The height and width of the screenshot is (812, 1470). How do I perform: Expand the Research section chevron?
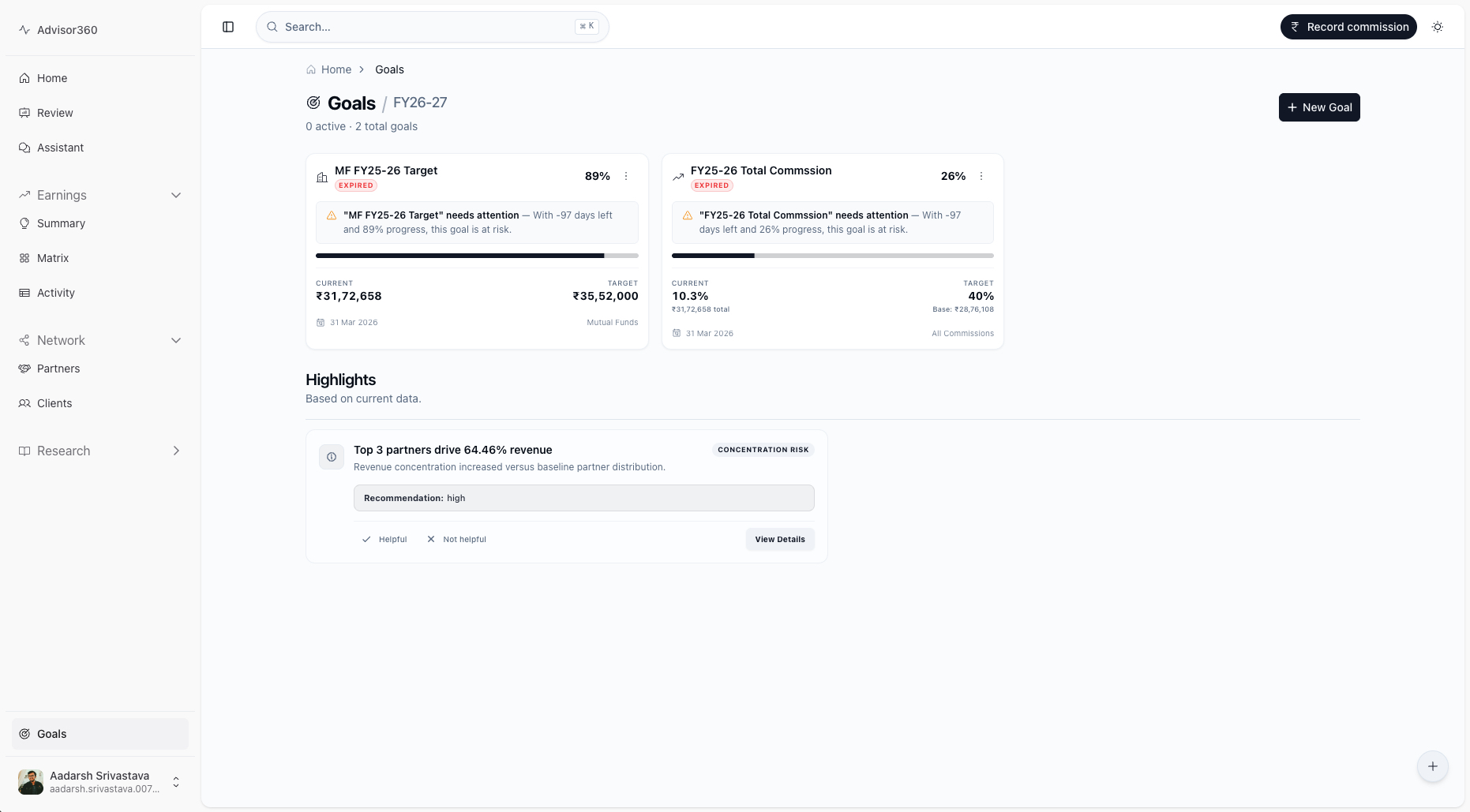coord(176,451)
